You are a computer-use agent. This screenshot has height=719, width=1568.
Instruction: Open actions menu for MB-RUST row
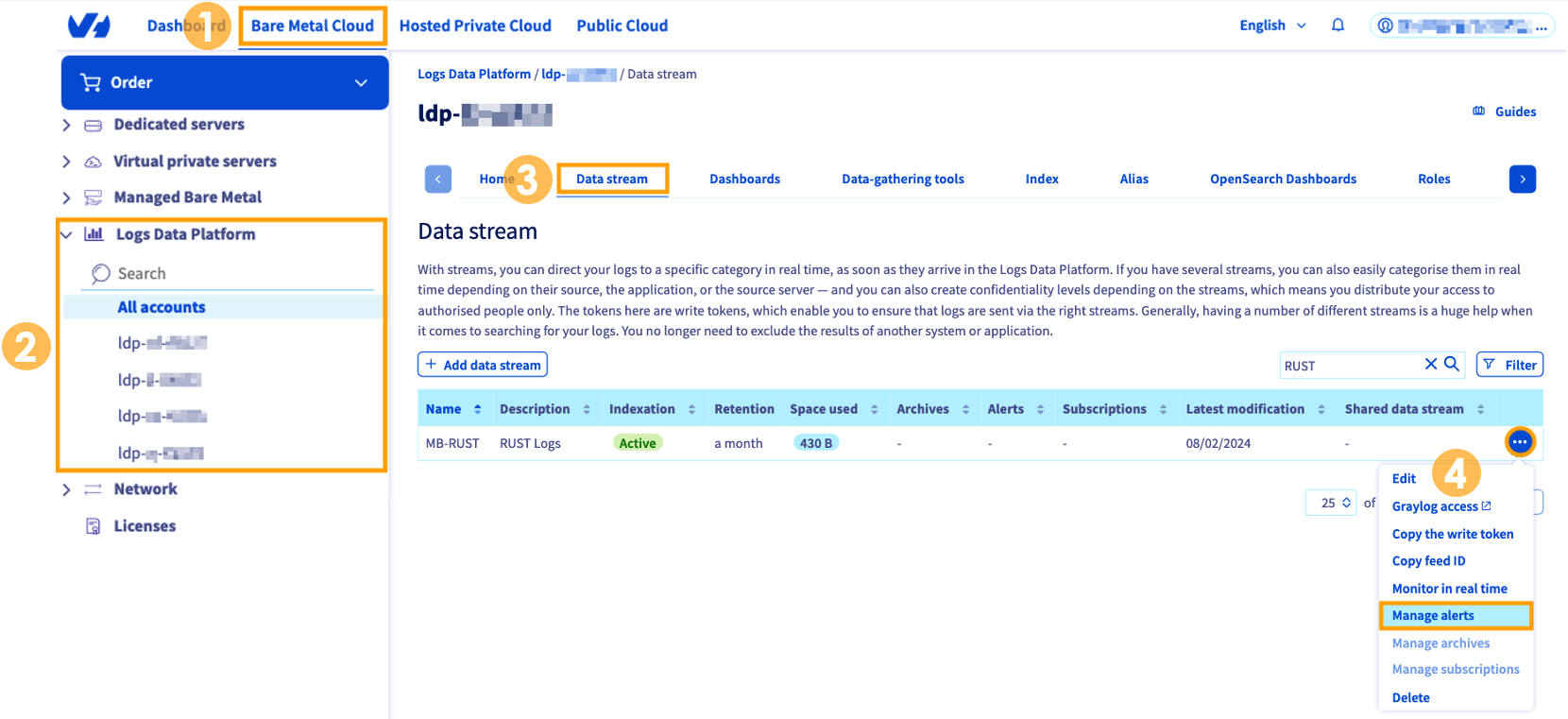click(x=1519, y=441)
